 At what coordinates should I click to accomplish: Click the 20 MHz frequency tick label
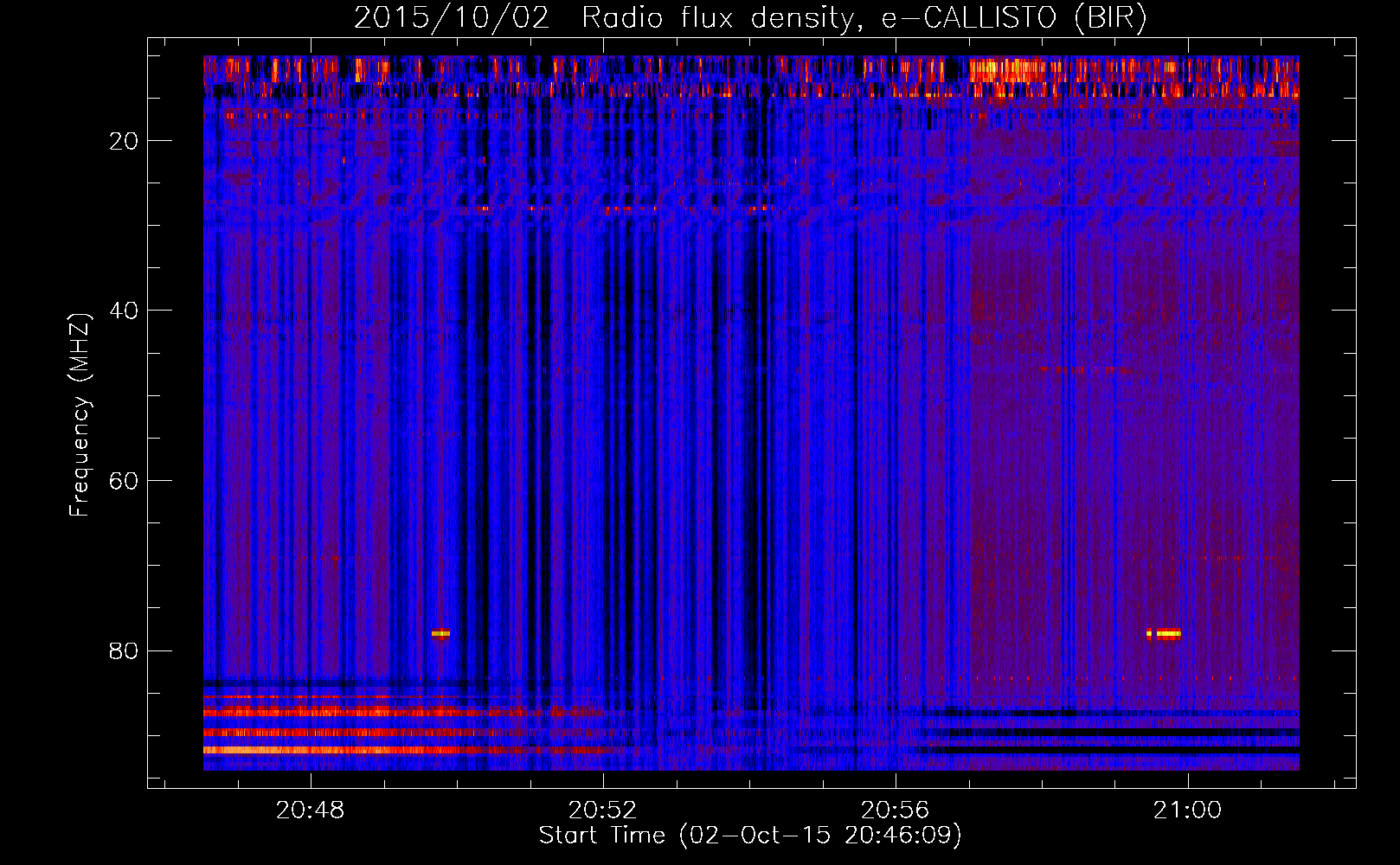tap(124, 141)
